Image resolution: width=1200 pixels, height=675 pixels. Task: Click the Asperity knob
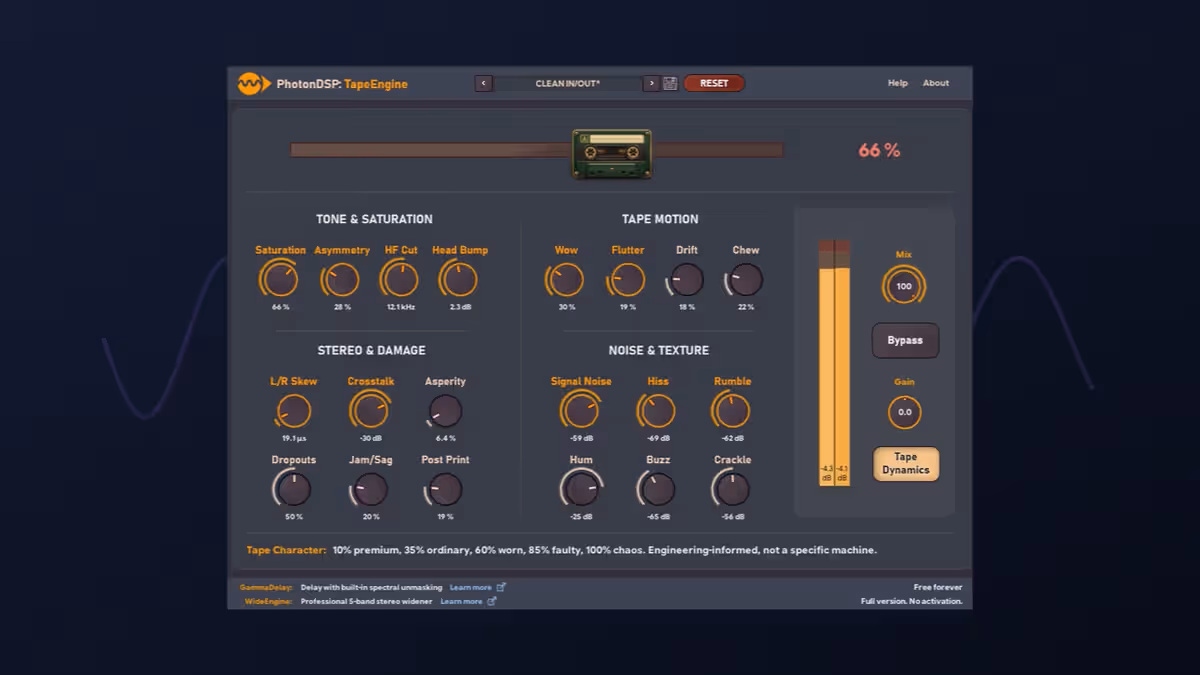[445, 410]
